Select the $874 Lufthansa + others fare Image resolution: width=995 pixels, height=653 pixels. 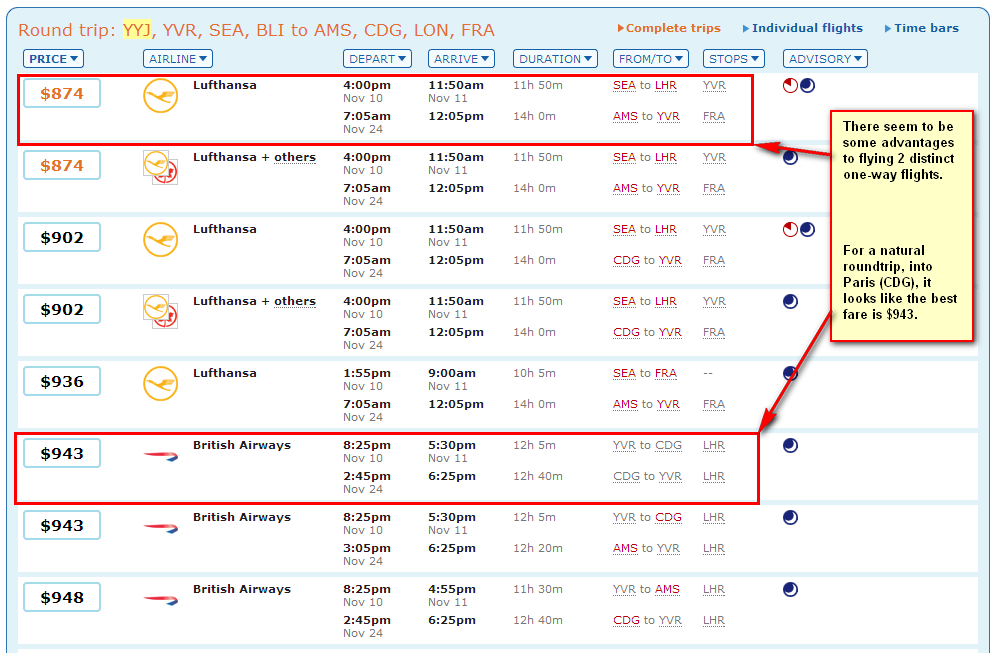(x=62, y=165)
